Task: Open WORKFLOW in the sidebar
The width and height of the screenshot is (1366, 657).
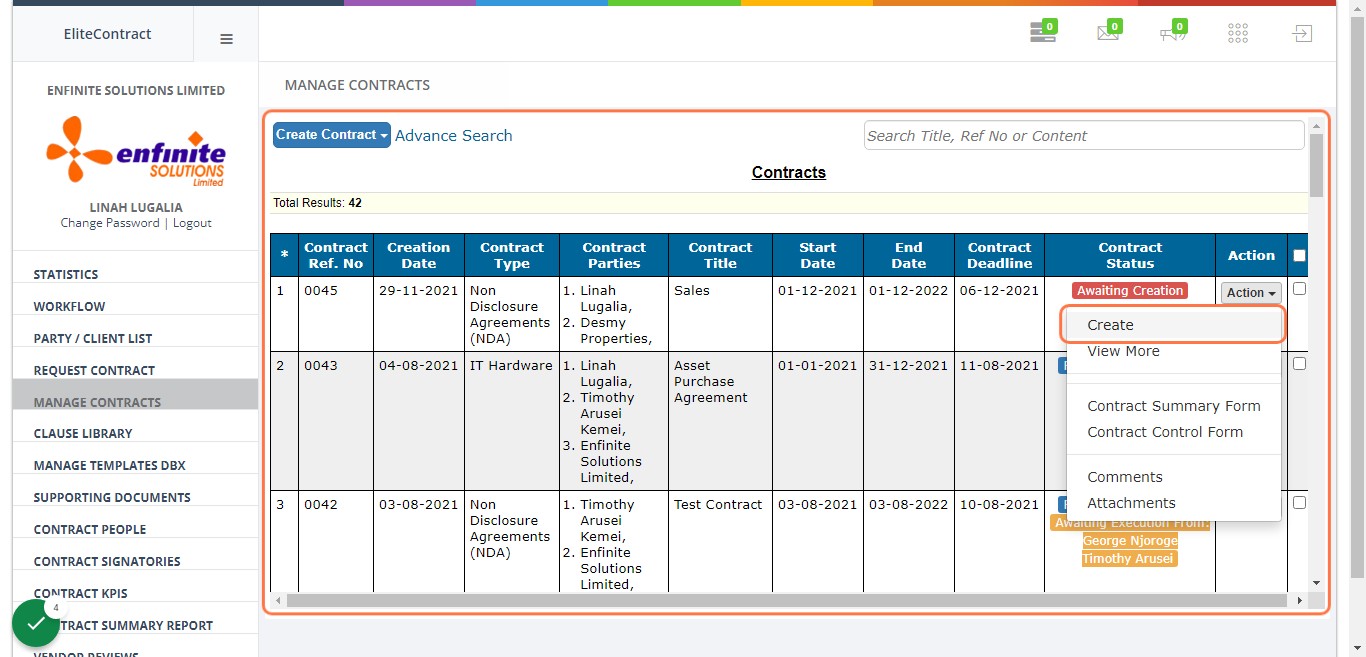Action: pyautogui.click(x=69, y=306)
